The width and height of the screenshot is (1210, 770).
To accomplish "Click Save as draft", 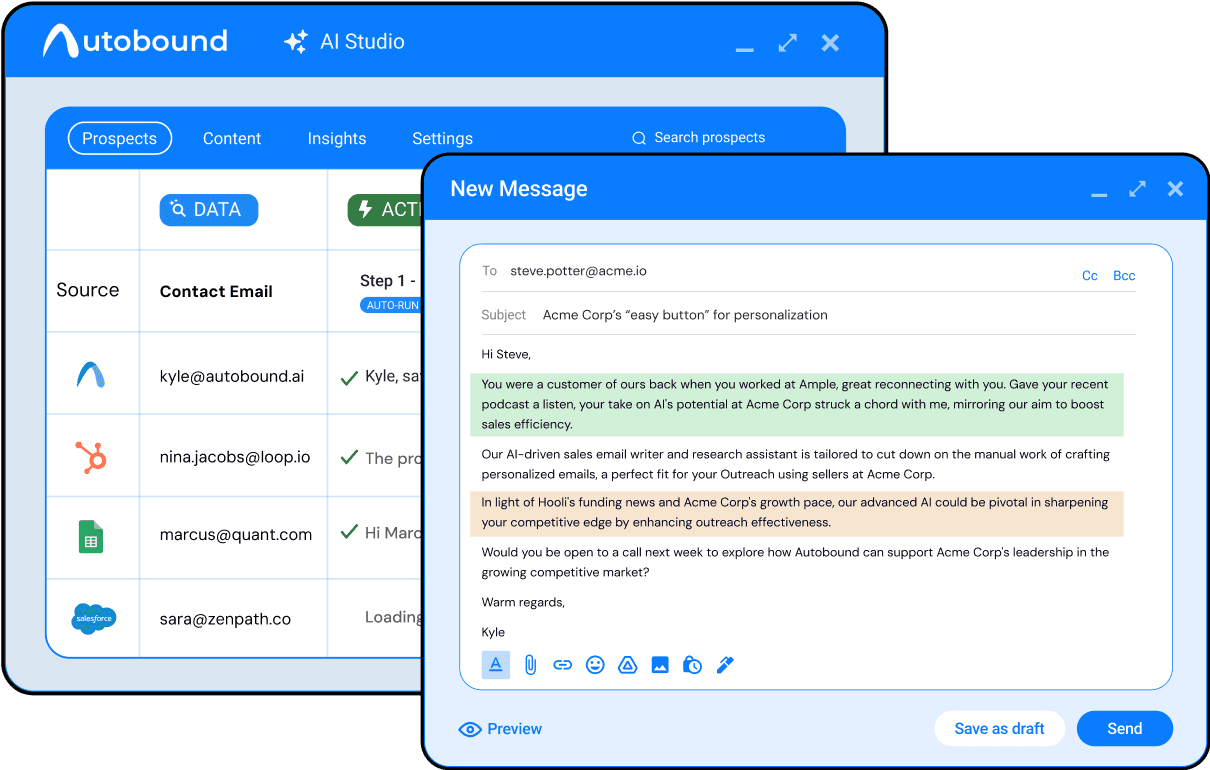I will (x=999, y=728).
